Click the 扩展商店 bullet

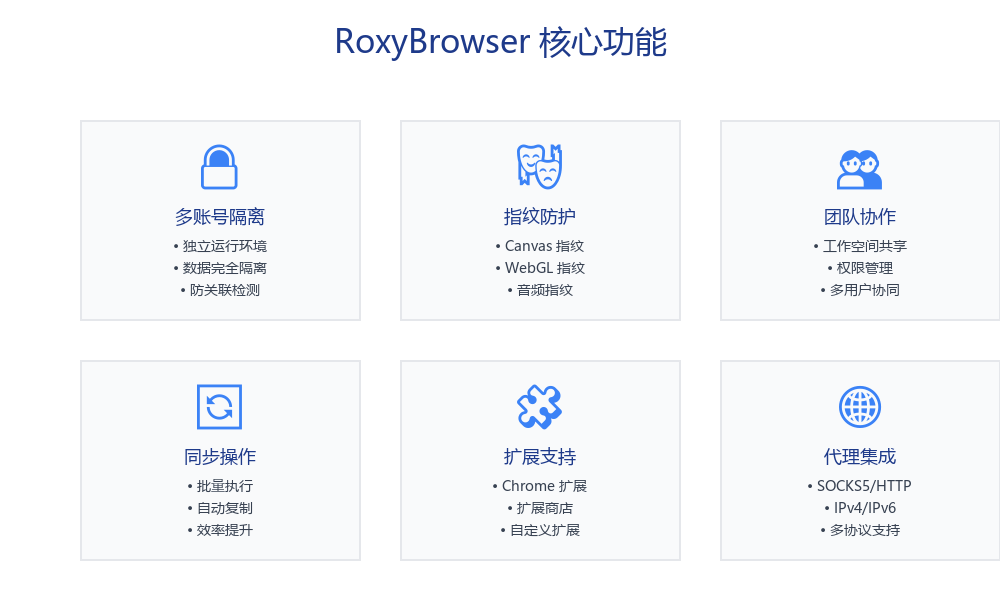click(540, 508)
